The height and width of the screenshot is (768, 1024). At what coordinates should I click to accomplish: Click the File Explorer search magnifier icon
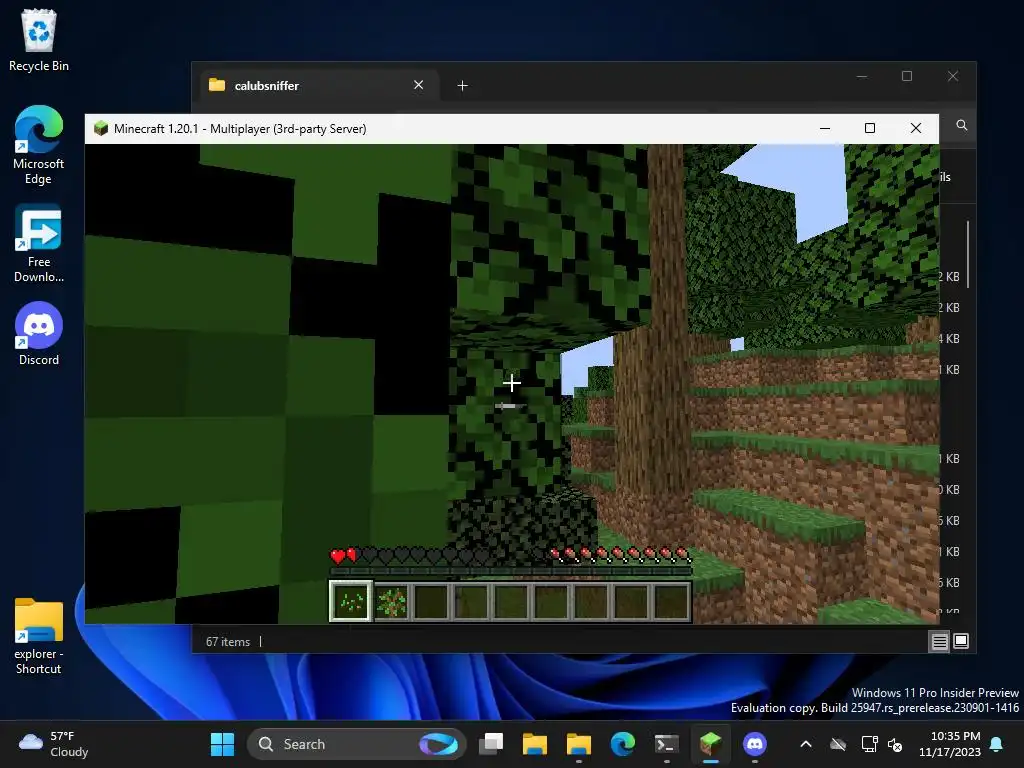coord(961,125)
